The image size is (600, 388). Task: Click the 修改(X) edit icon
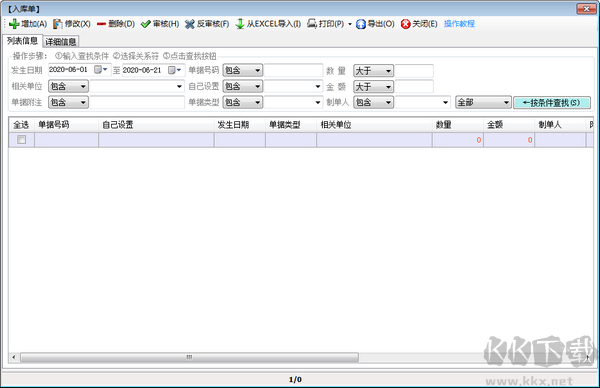tap(57, 24)
